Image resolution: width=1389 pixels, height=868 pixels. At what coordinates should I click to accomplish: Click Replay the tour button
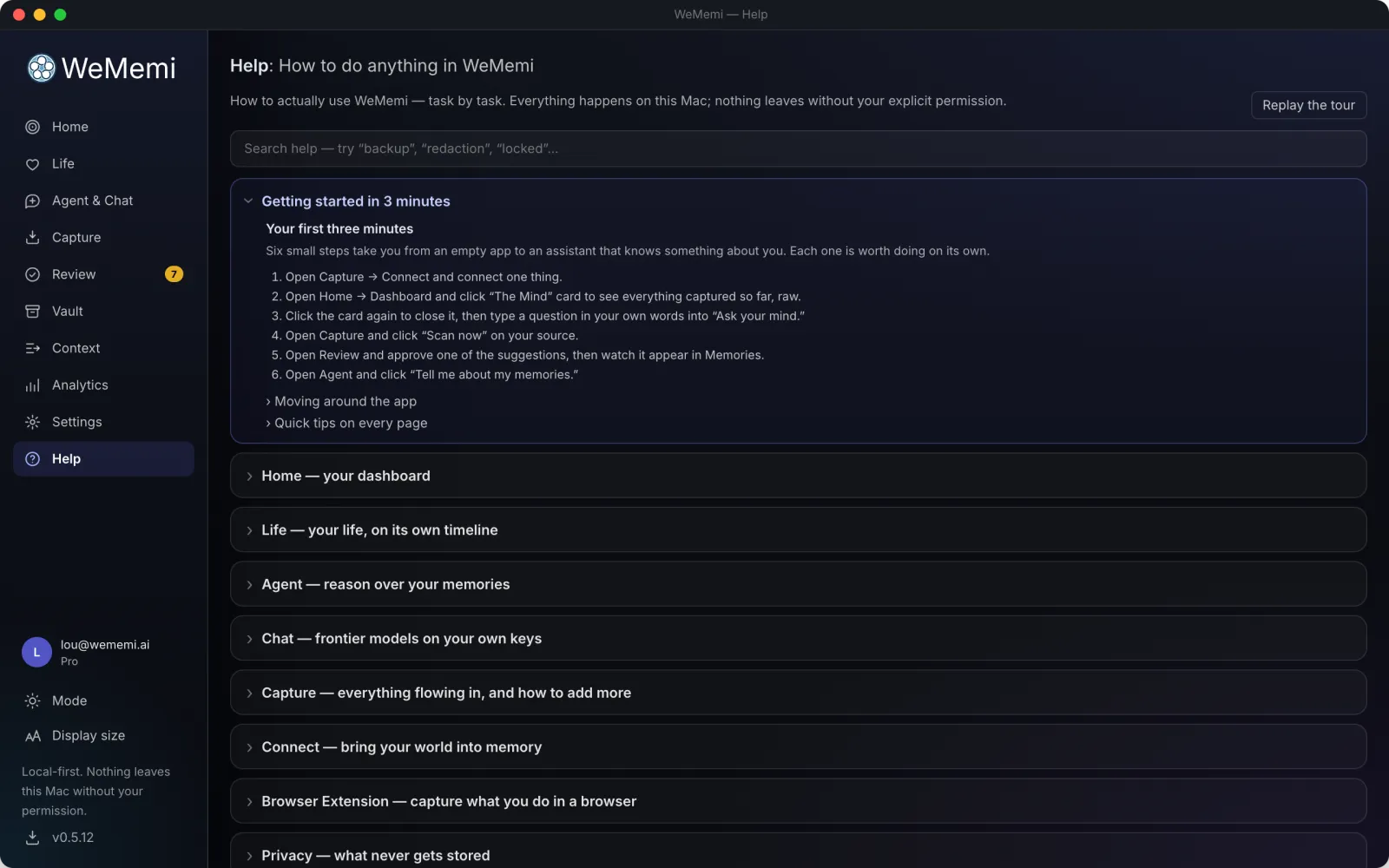point(1308,105)
